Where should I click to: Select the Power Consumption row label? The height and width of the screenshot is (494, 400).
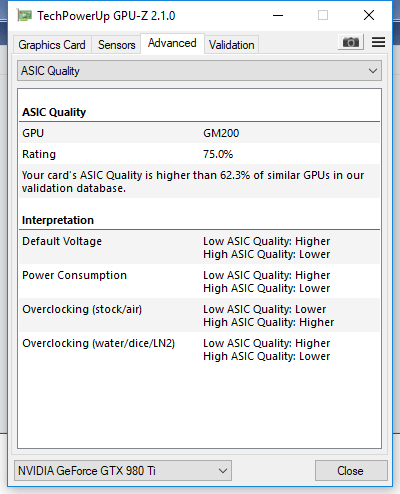pyautogui.click(x=74, y=275)
